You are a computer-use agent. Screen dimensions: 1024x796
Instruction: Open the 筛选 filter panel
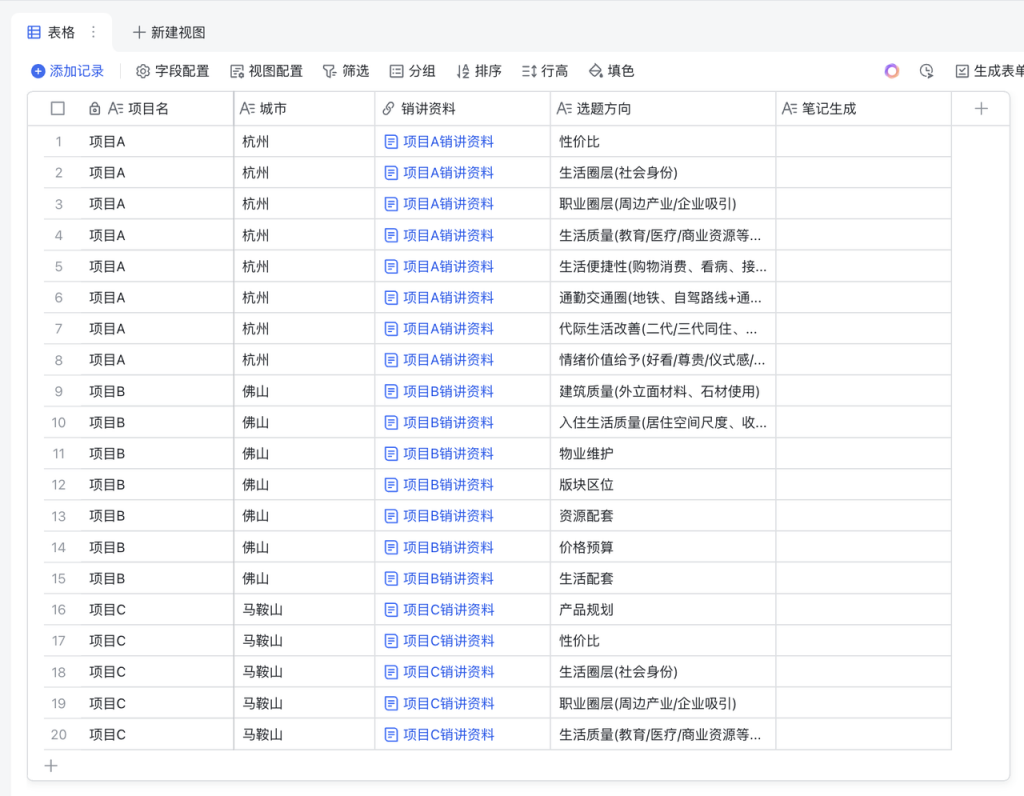click(346, 71)
